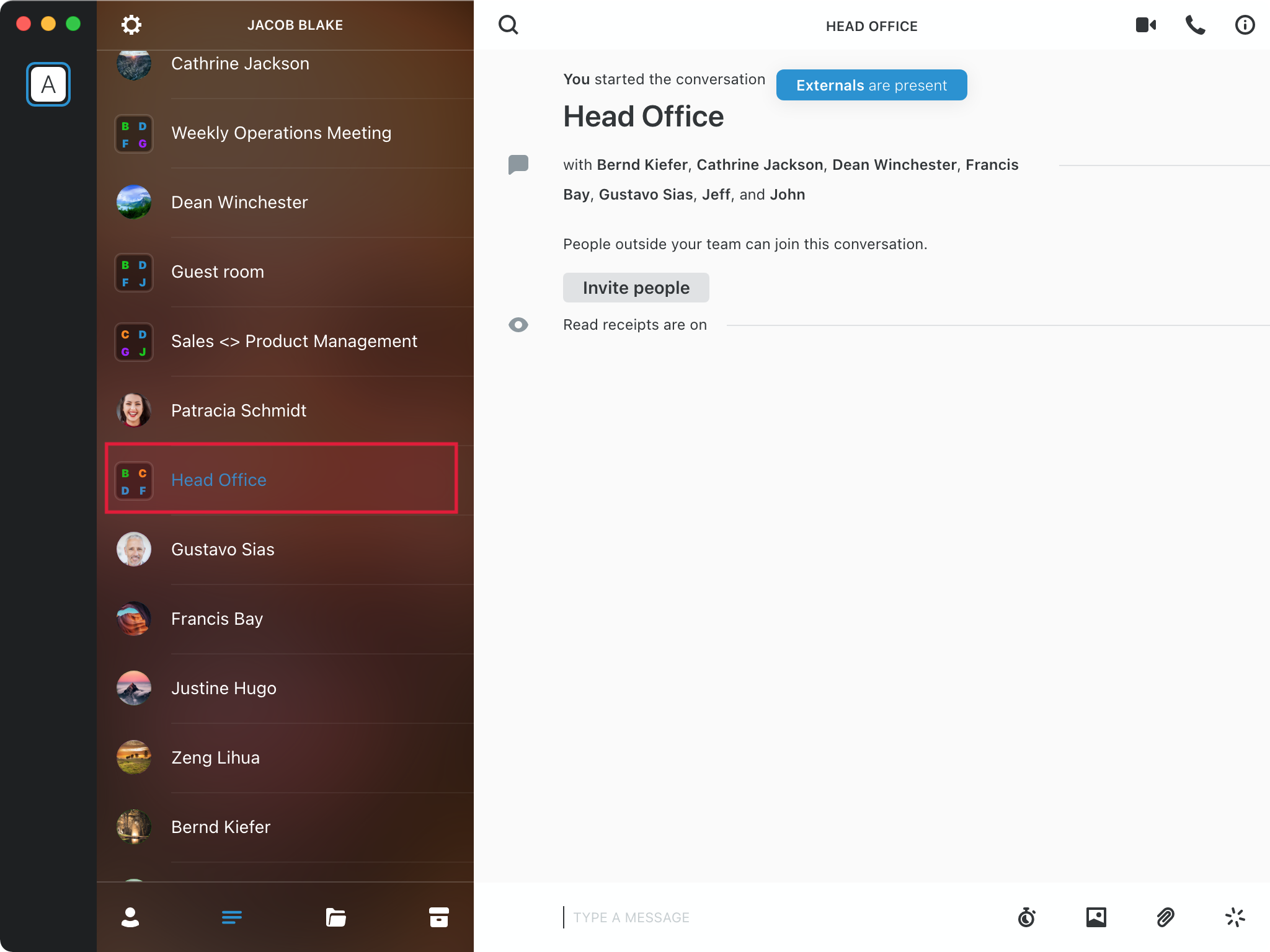The width and height of the screenshot is (1270, 952).
Task: Click Patracia Schmidt's portrait avatar
Action: pyautogui.click(x=134, y=410)
